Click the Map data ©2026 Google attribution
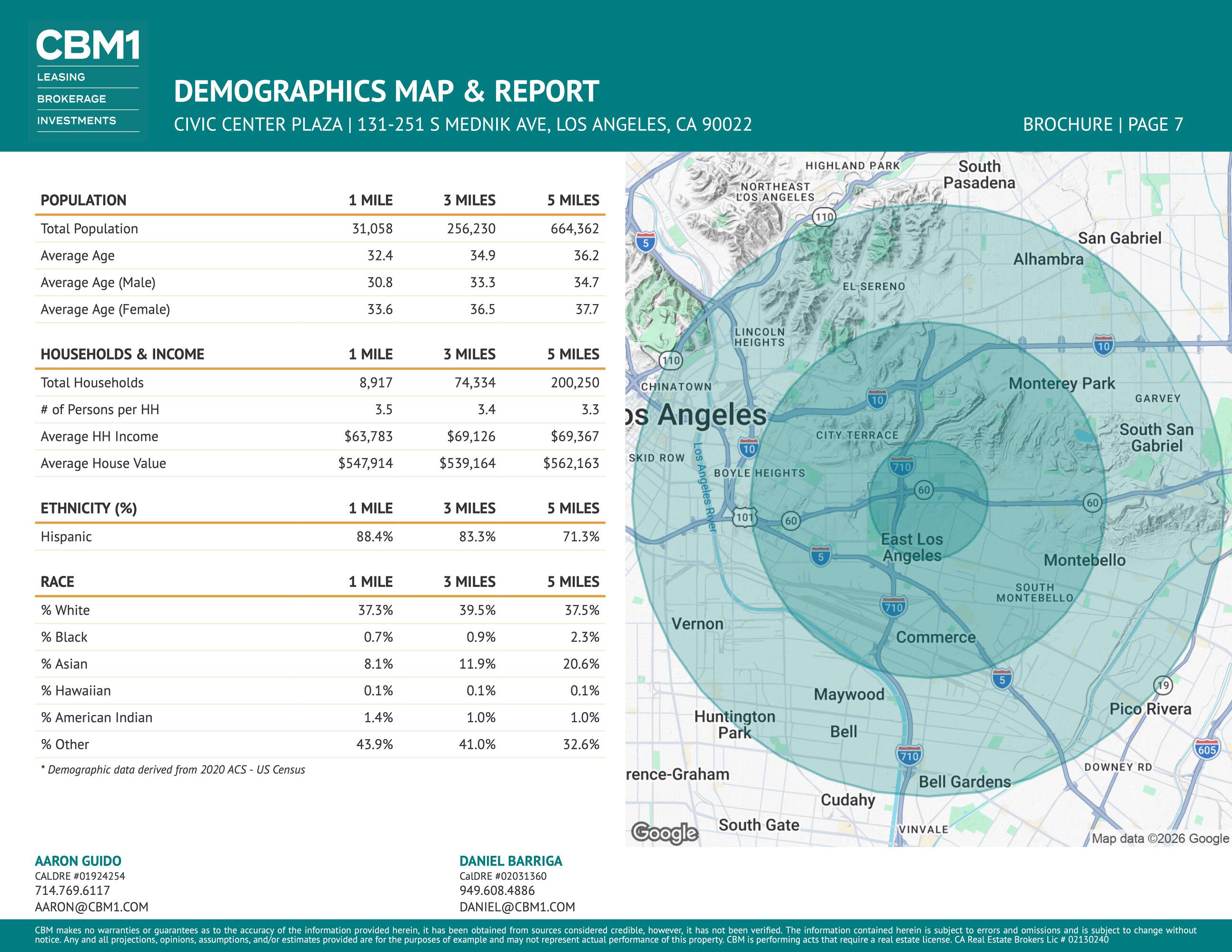Image resolution: width=1232 pixels, height=952 pixels. tap(1160, 838)
